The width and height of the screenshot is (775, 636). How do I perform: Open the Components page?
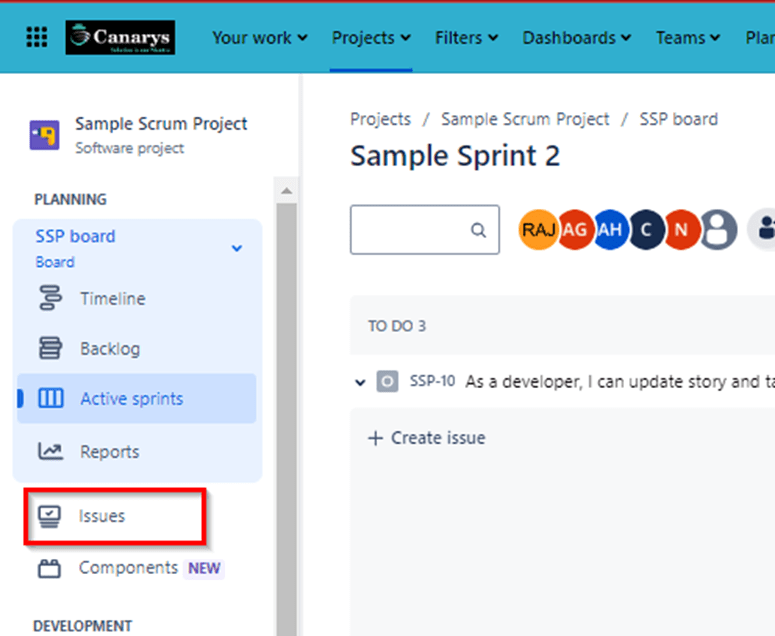point(129,567)
